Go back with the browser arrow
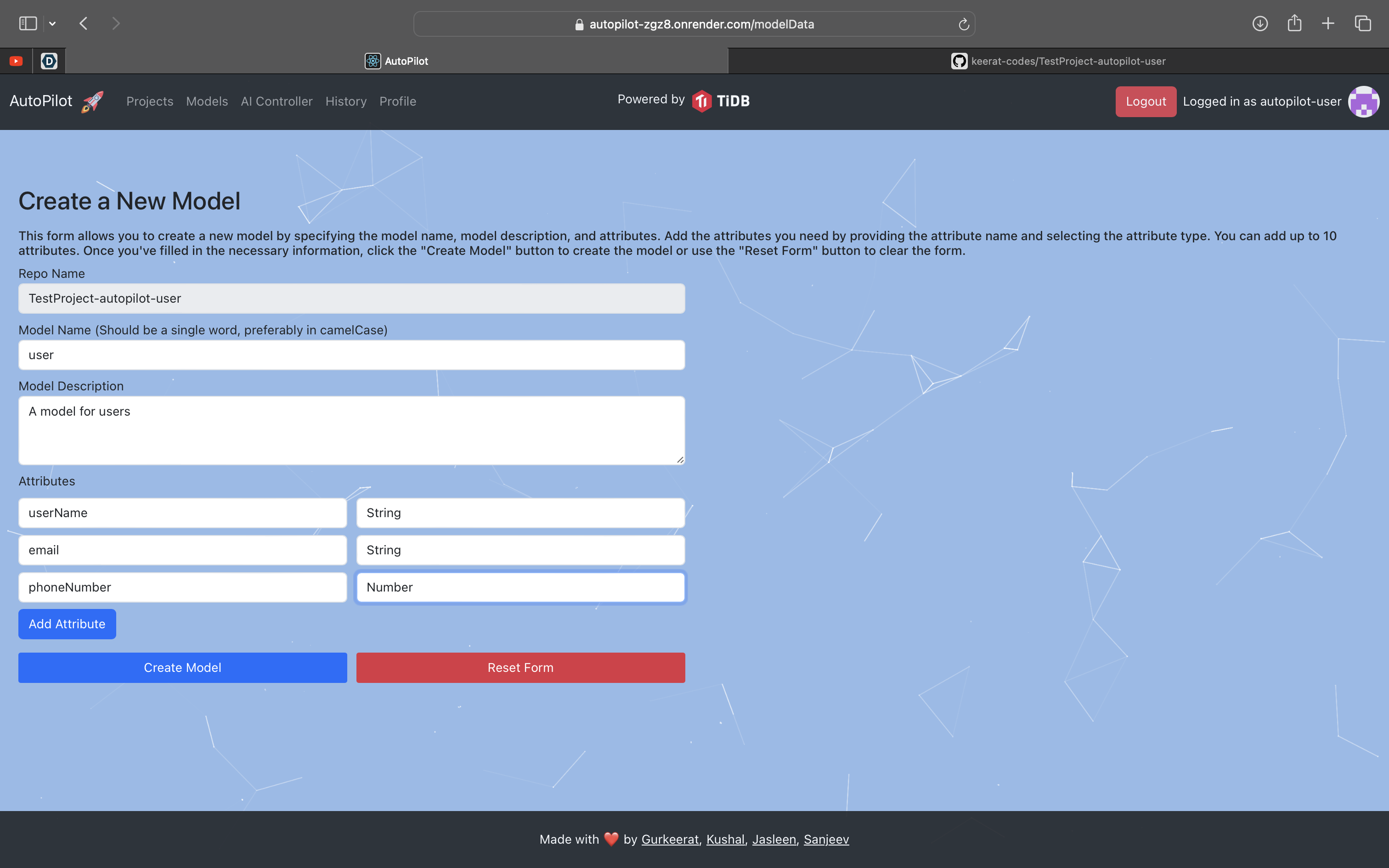This screenshot has height=868, width=1389. coord(84,23)
